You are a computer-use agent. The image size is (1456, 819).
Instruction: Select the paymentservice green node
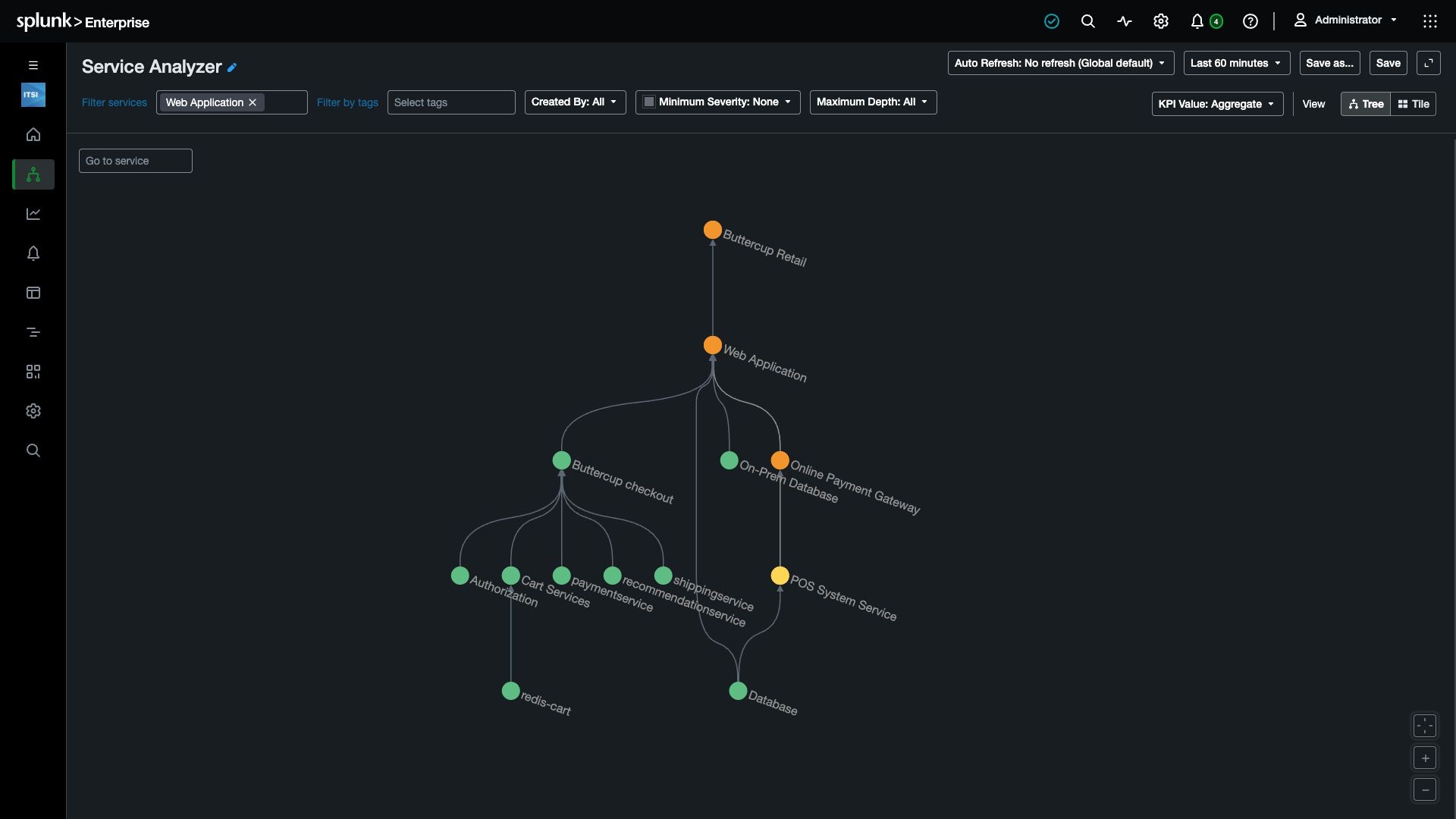pyautogui.click(x=562, y=576)
